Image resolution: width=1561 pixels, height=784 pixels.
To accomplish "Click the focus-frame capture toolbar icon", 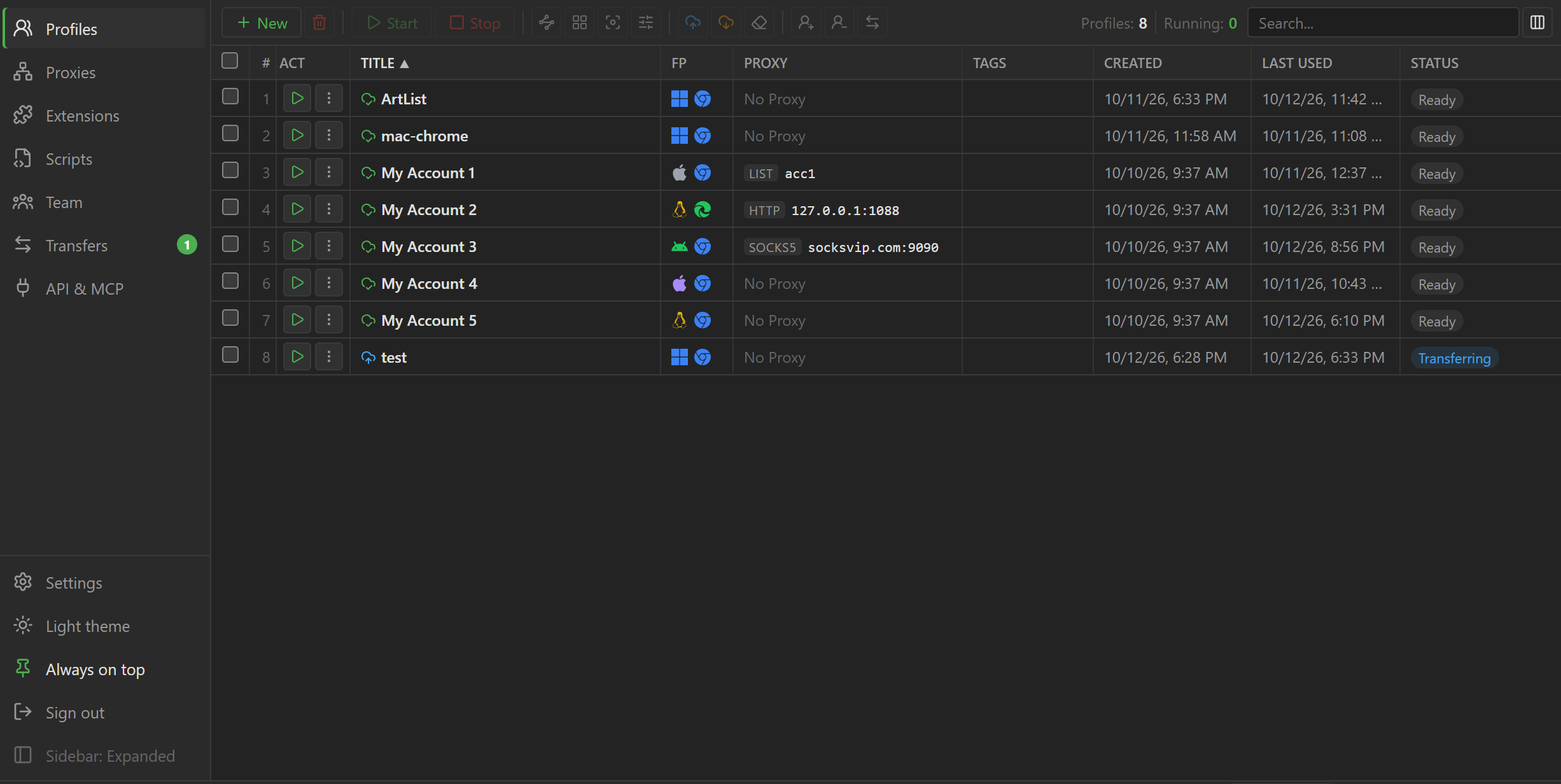I will click(x=612, y=23).
